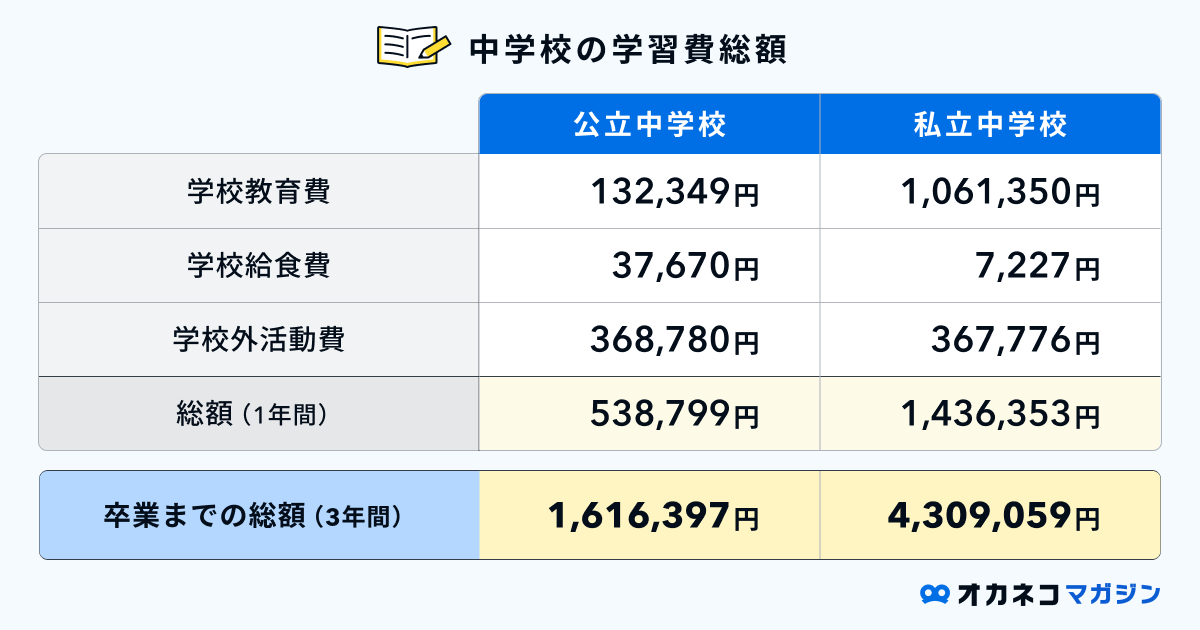
Task: Click the 132,349円 public education cost cell
Action: pos(674,192)
